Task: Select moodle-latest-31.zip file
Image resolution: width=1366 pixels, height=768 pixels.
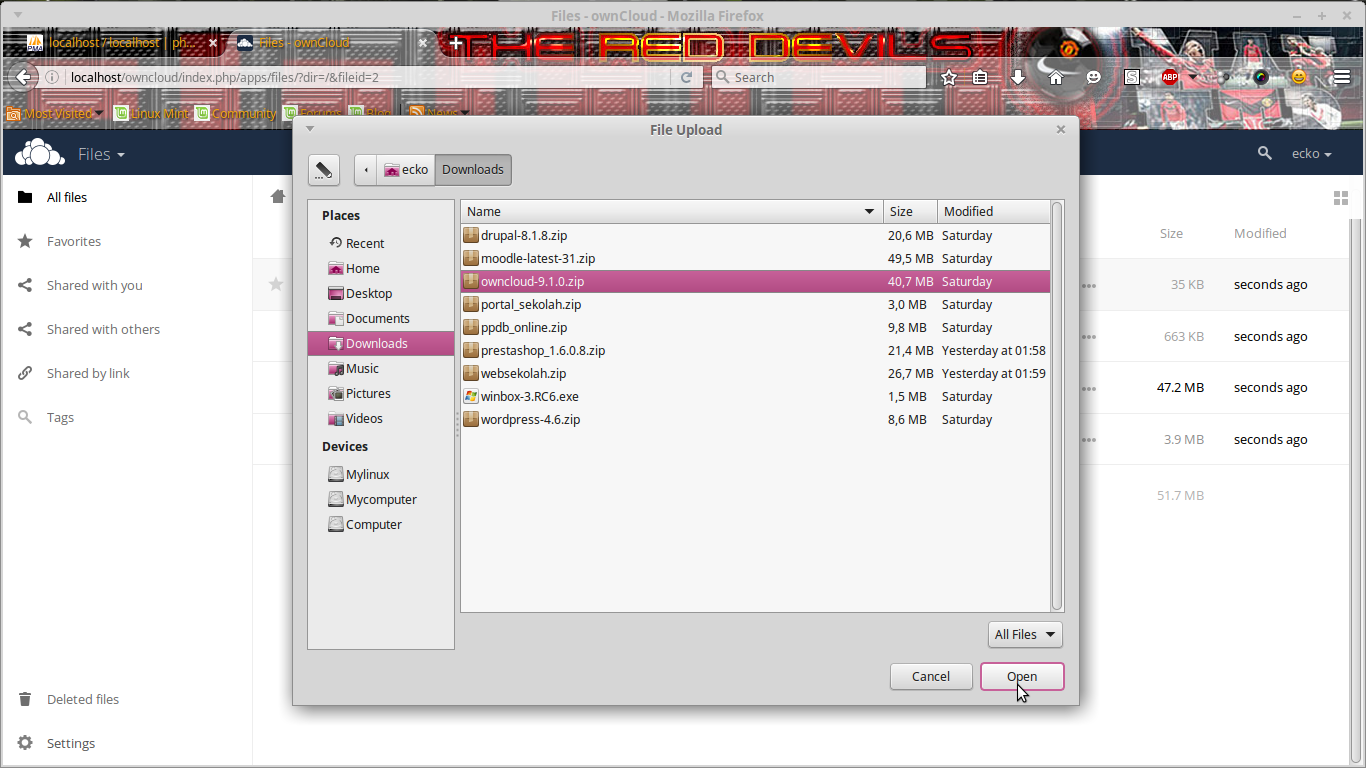Action: click(756, 258)
